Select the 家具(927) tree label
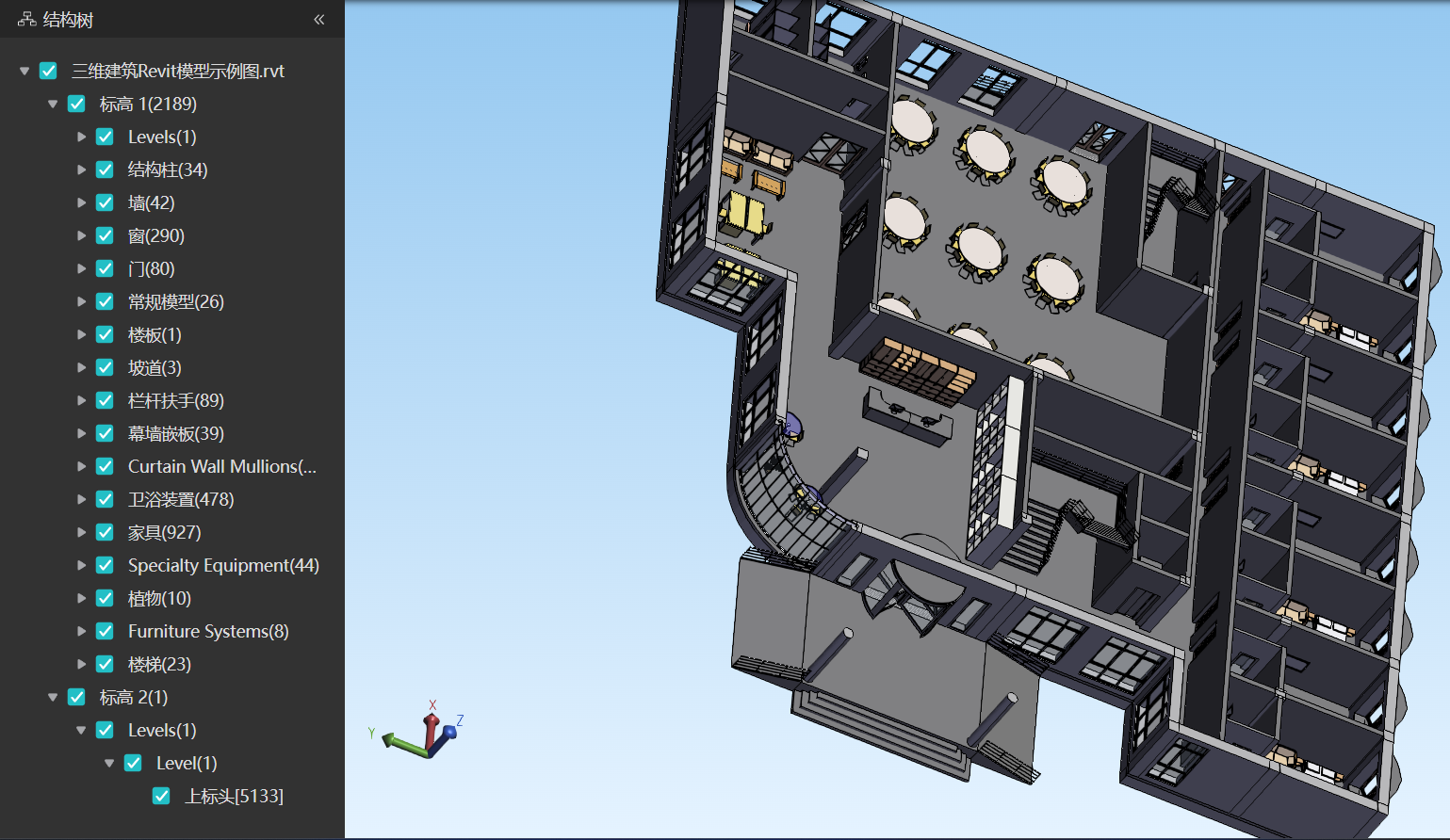This screenshot has width=1450, height=840. pos(165,532)
